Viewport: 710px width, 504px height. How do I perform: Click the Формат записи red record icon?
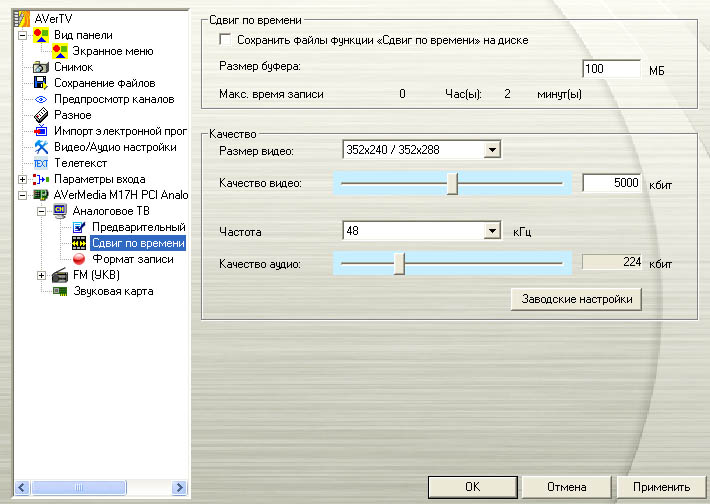point(79,259)
